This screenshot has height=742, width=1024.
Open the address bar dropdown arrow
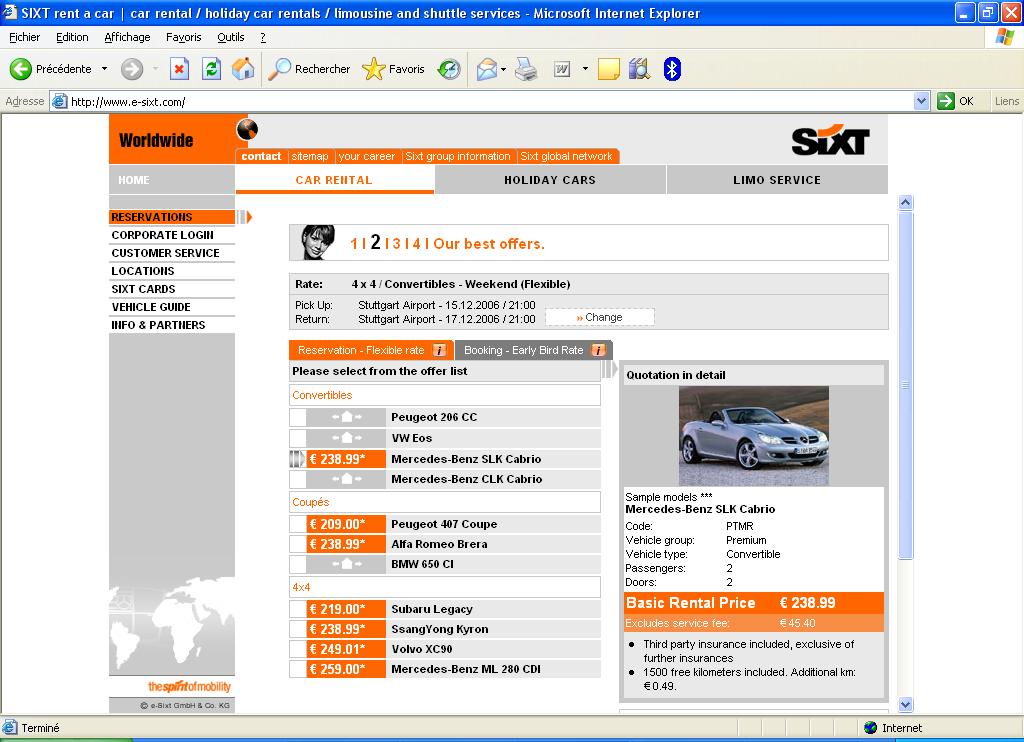922,101
